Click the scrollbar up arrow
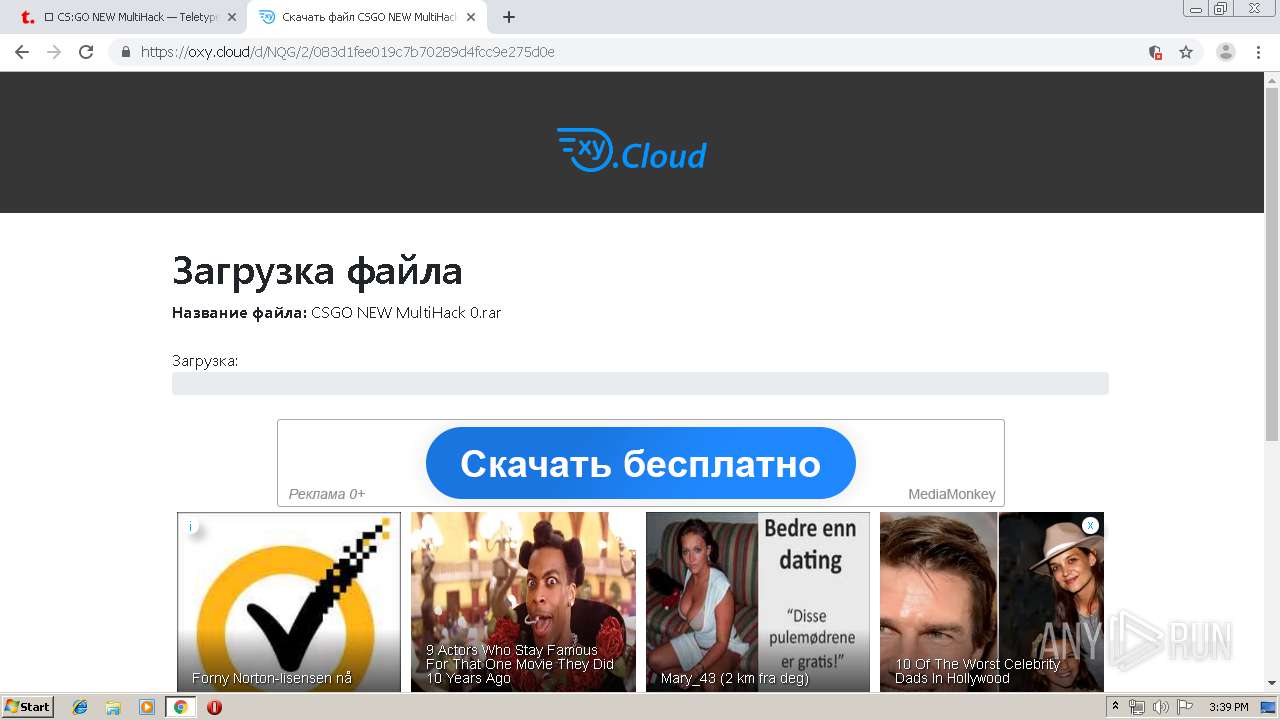 pos(1272,80)
